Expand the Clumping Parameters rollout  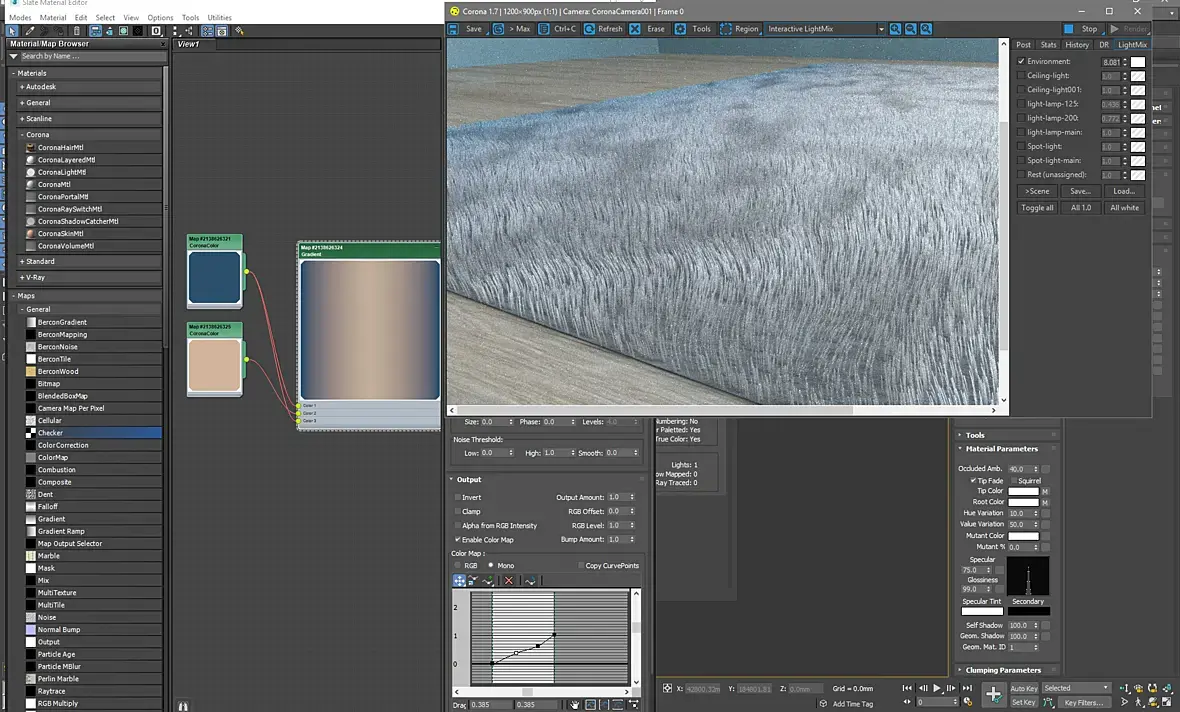pyautogui.click(x=1004, y=670)
